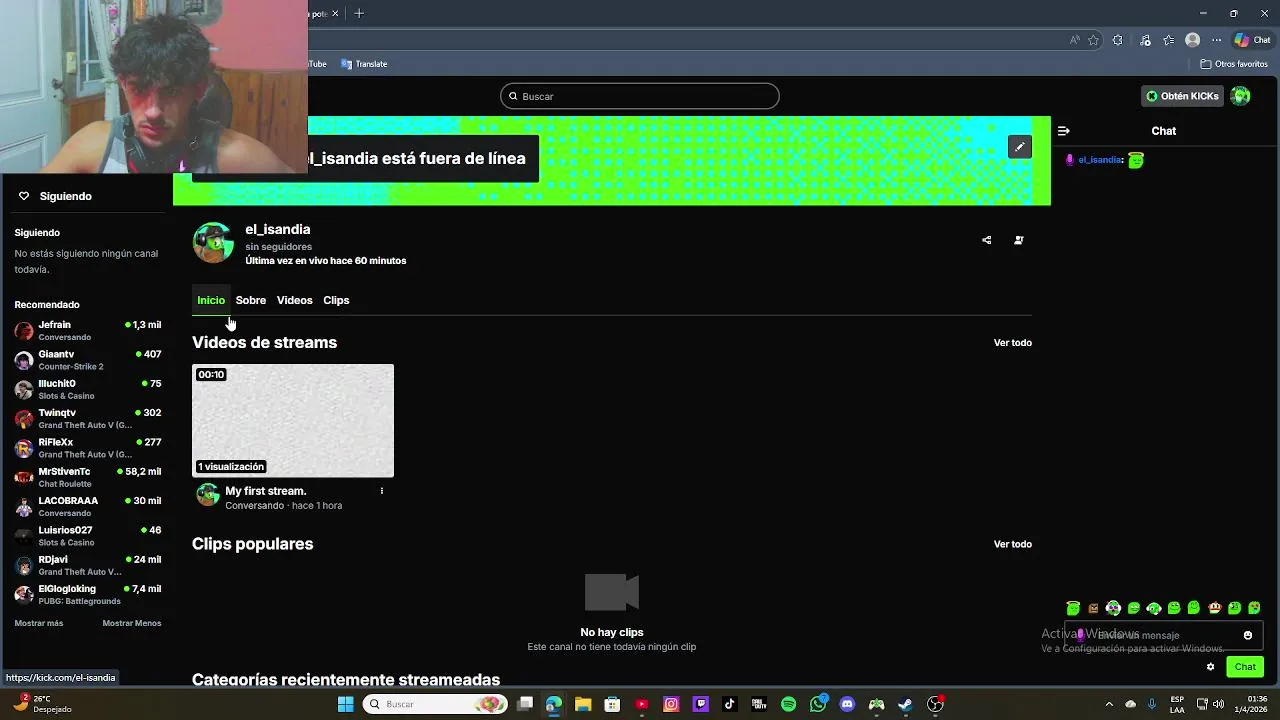Screen dimensions: 1280x720
Task: Open recommended channel Twinqtv
Action: pos(88,419)
